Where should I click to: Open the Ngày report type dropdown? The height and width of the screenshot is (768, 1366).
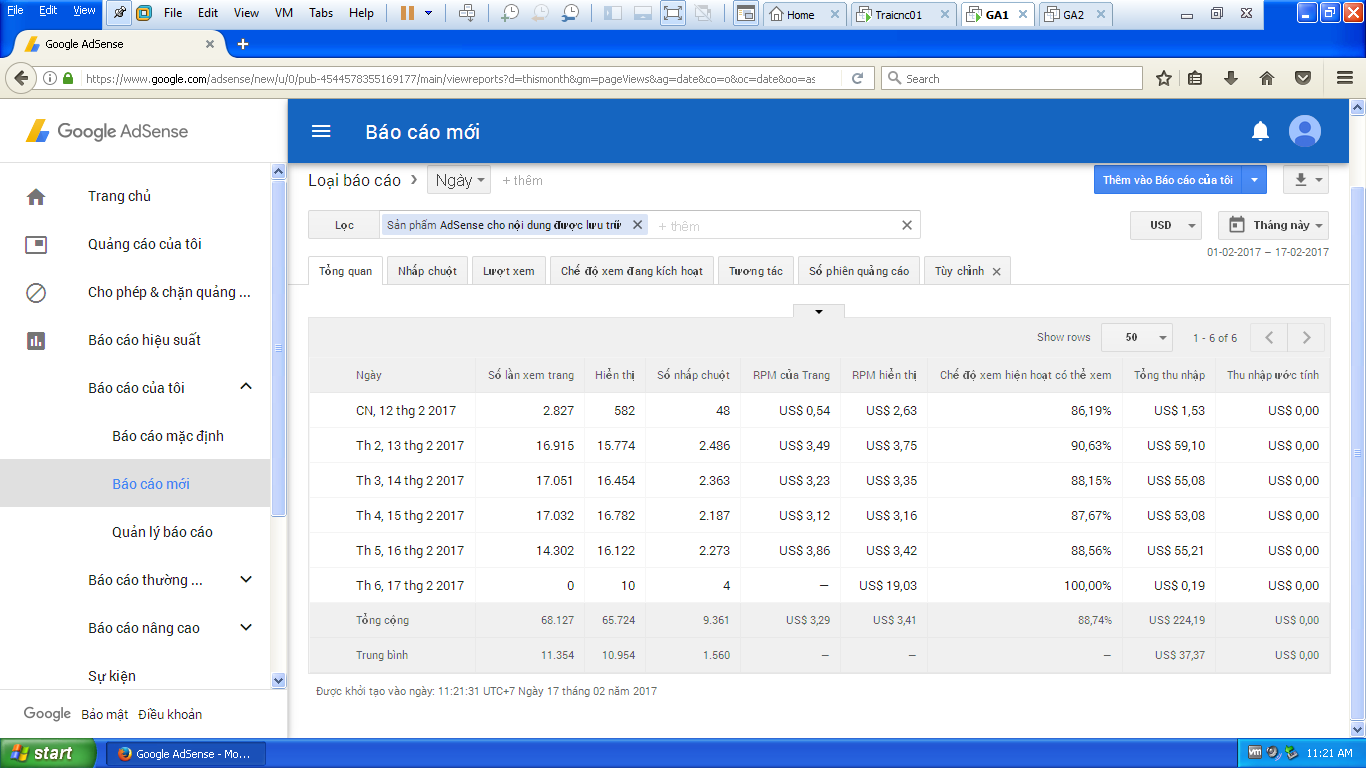tap(460, 180)
